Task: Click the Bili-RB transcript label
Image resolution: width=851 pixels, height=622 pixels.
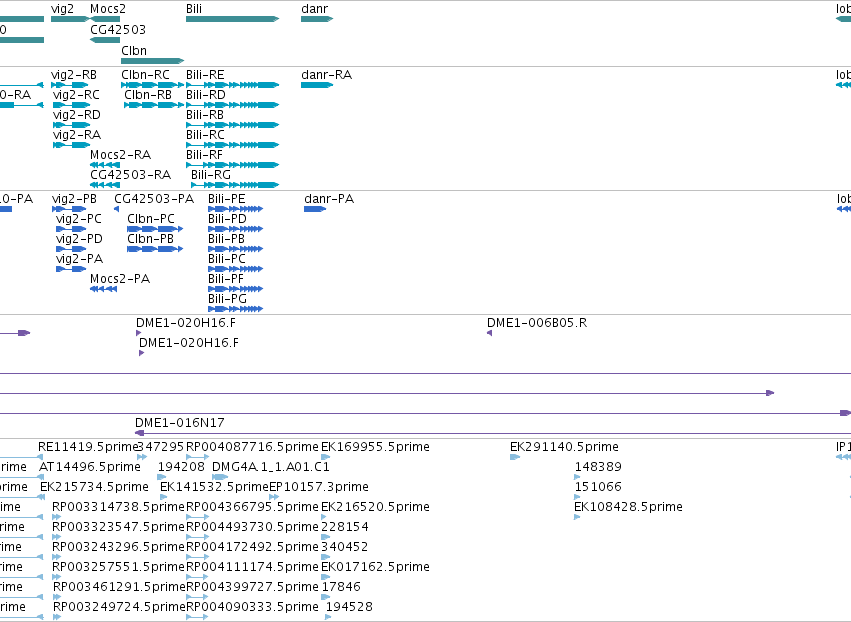Action: coord(205,115)
